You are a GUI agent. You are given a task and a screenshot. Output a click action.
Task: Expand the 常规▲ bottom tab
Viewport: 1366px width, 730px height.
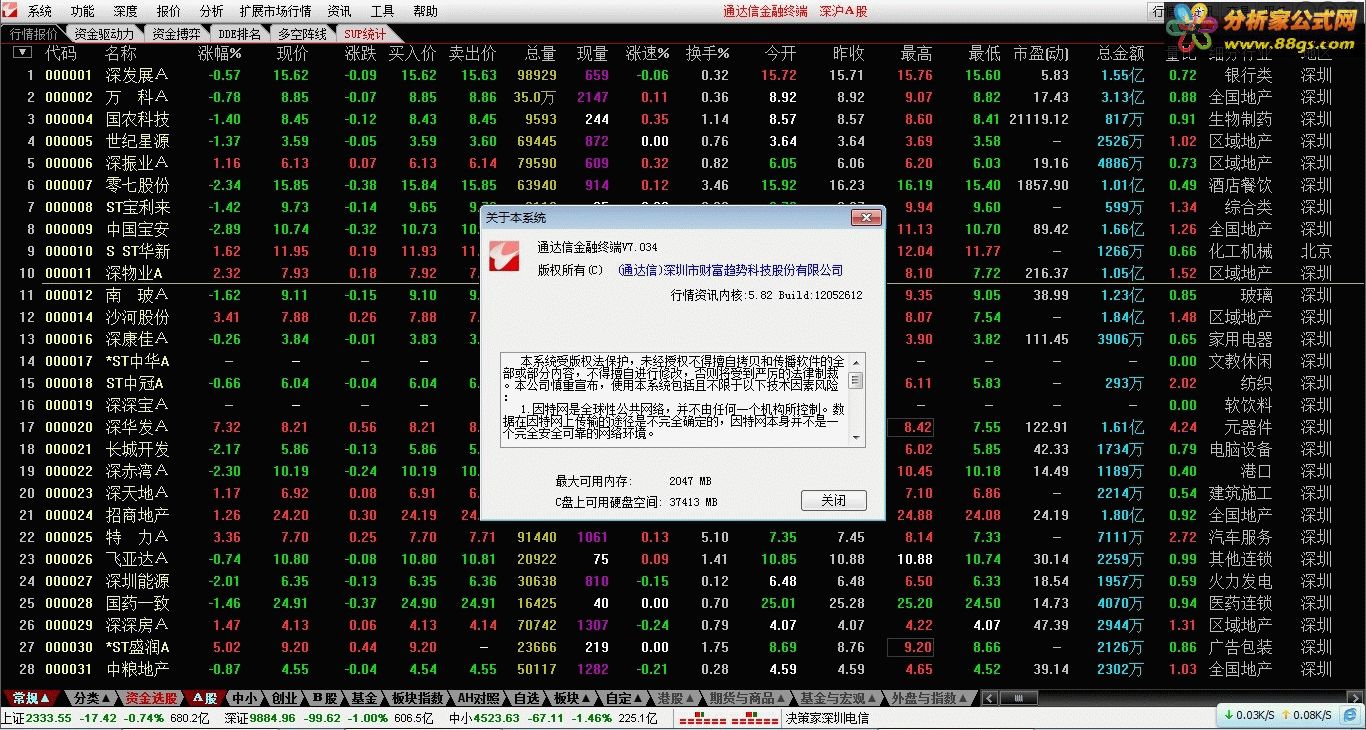(x=31, y=698)
